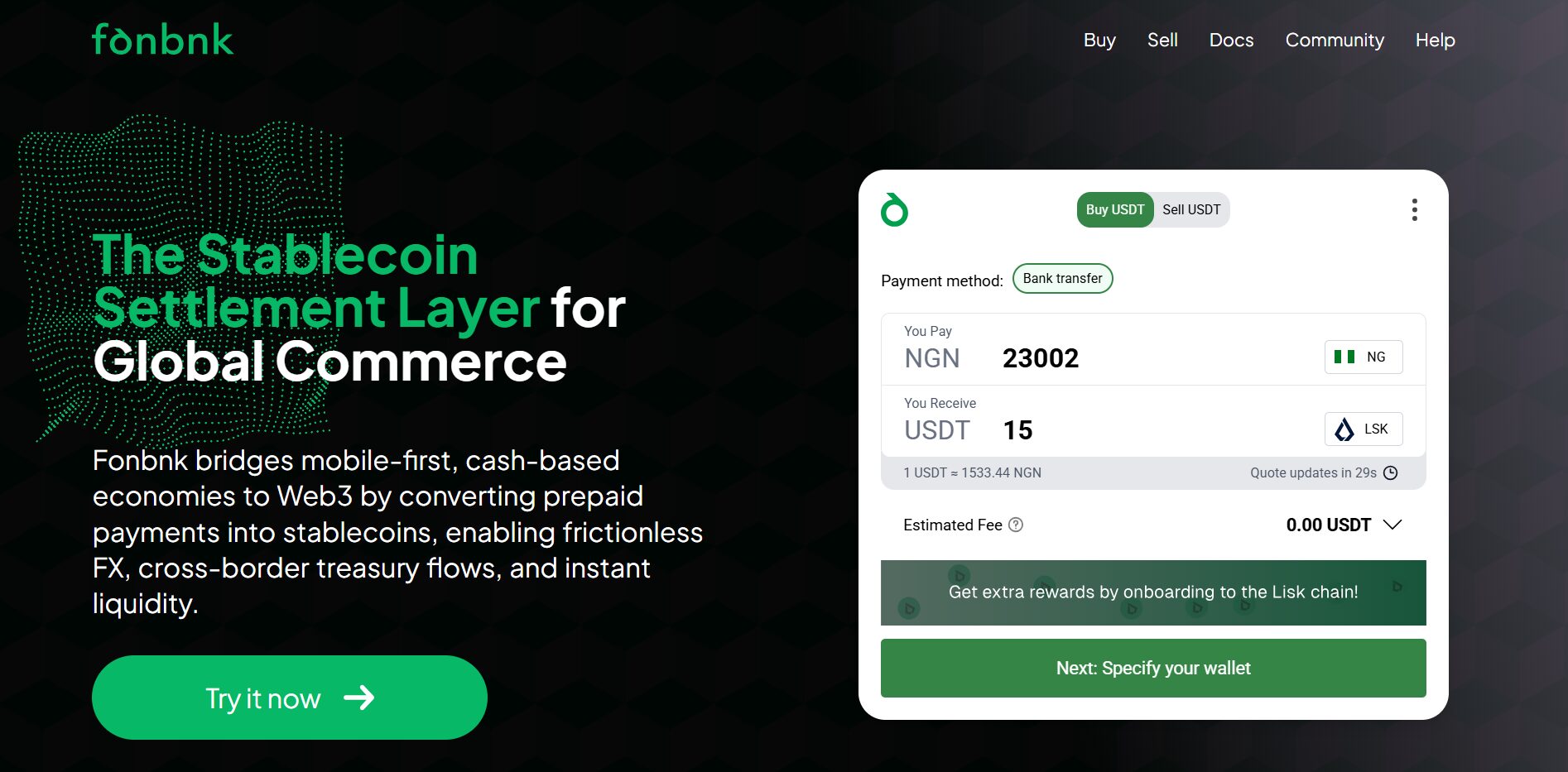Open the Docs menu item
Viewport: 1568px width, 772px height.
tap(1231, 40)
